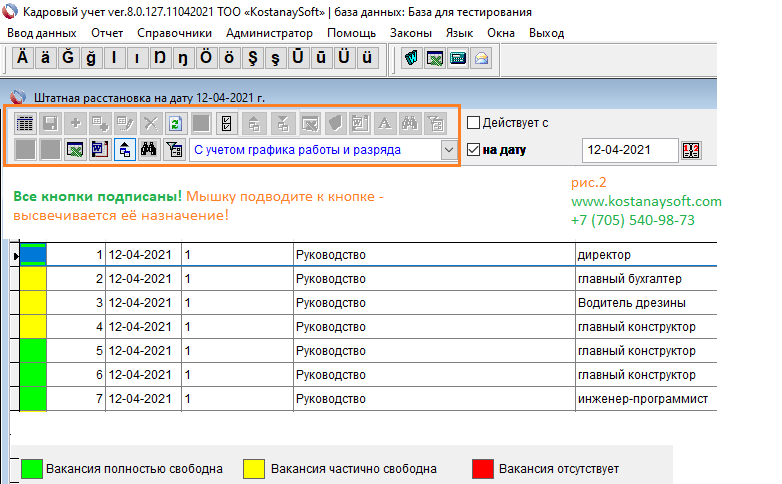Open the 'Окна' menu

coord(501,33)
